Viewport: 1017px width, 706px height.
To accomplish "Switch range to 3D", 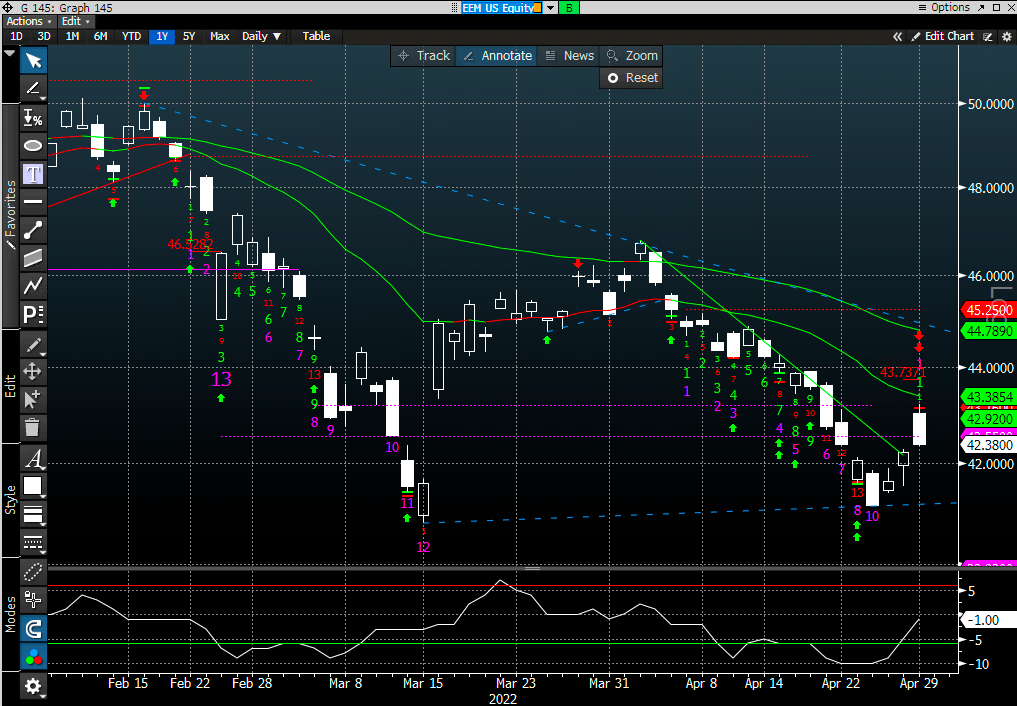I will (x=44, y=36).
